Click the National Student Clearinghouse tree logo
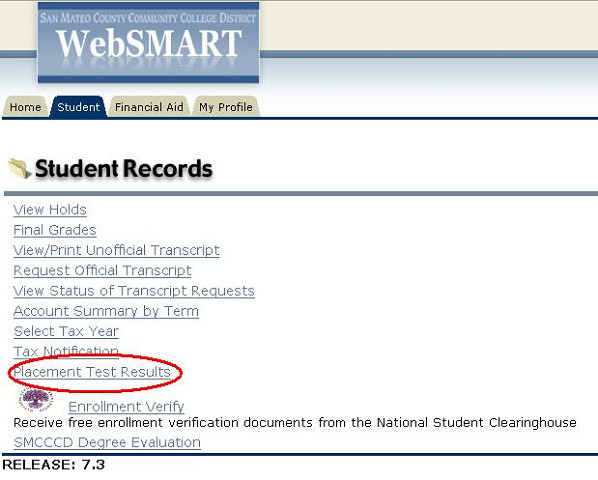The image size is (598, 480). (36, 399)
